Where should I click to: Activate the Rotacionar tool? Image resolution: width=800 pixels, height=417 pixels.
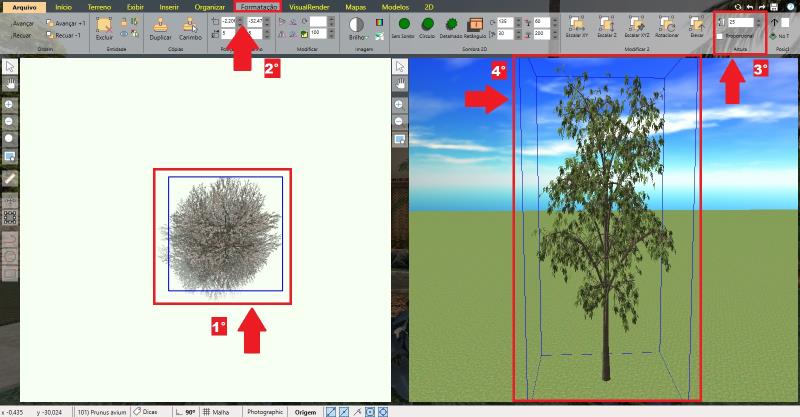(x=667, y=22)
